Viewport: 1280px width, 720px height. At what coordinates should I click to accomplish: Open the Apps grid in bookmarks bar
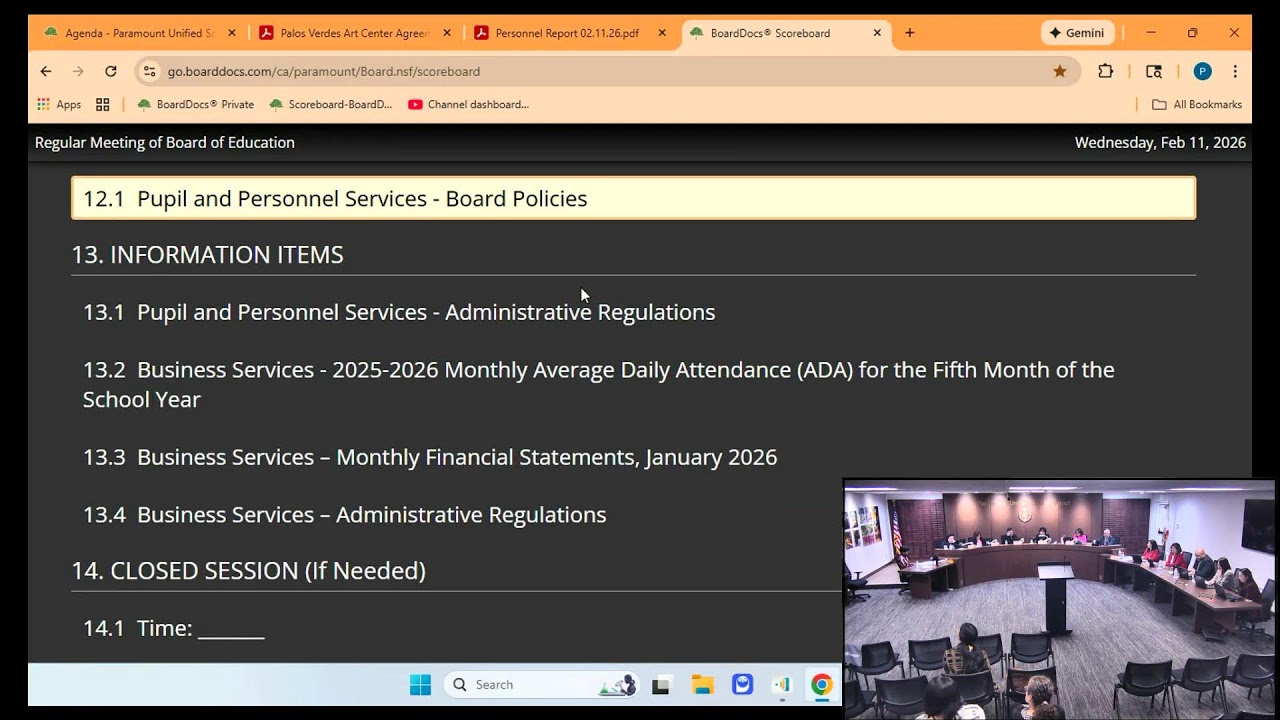(x=59, y=104)
